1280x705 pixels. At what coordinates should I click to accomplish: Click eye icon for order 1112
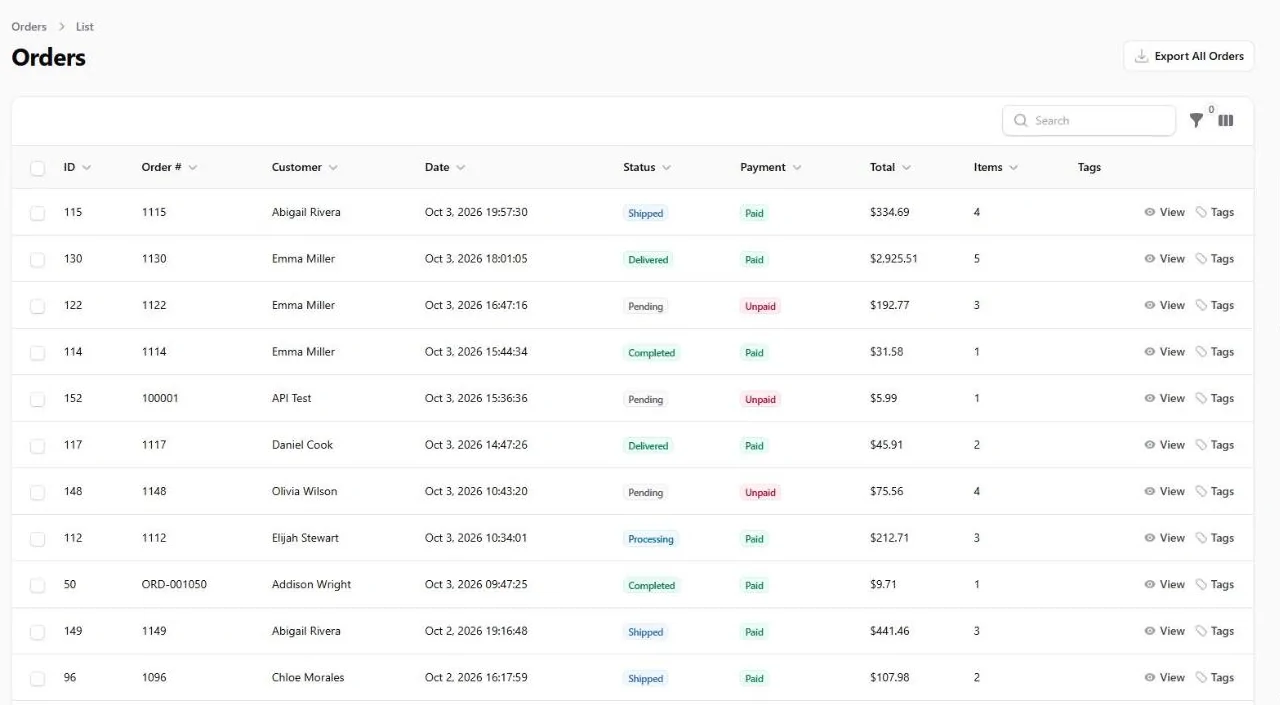[1150, 538]
